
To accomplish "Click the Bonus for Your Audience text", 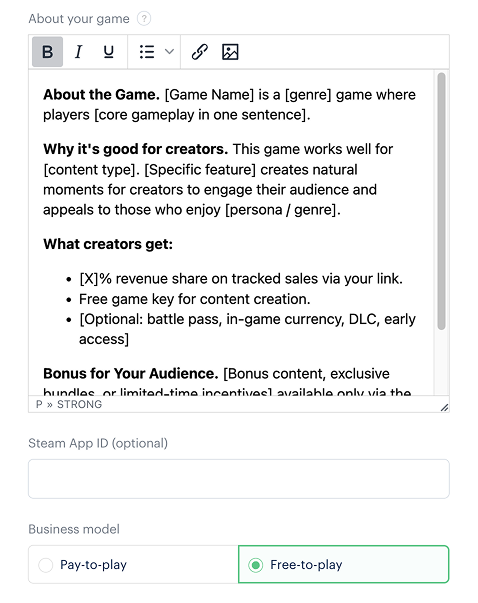I will (131, 373).
